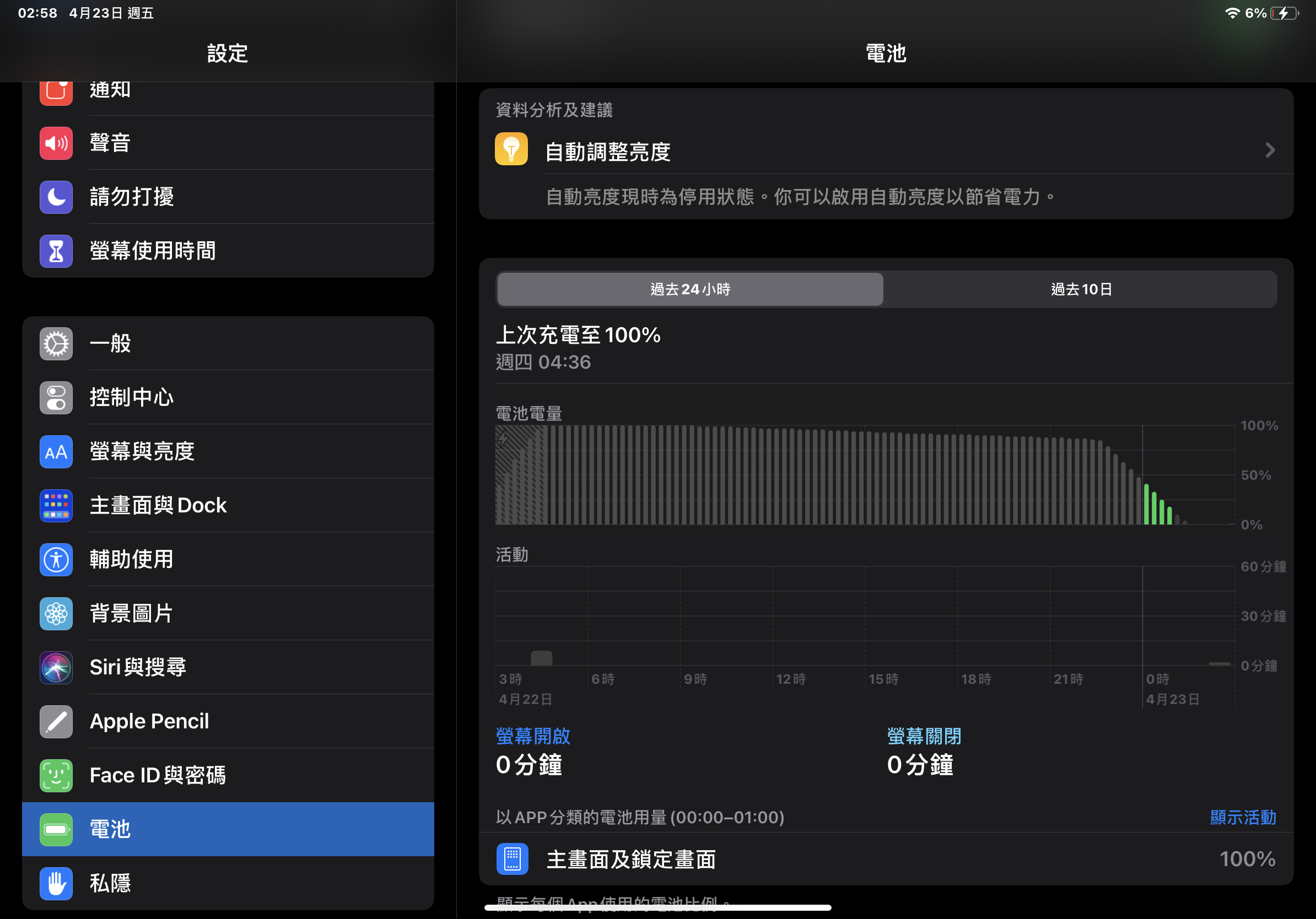The image size is (1316, 919).
Task: Open Screen Time hourglass icon
Action: point(56,251)
